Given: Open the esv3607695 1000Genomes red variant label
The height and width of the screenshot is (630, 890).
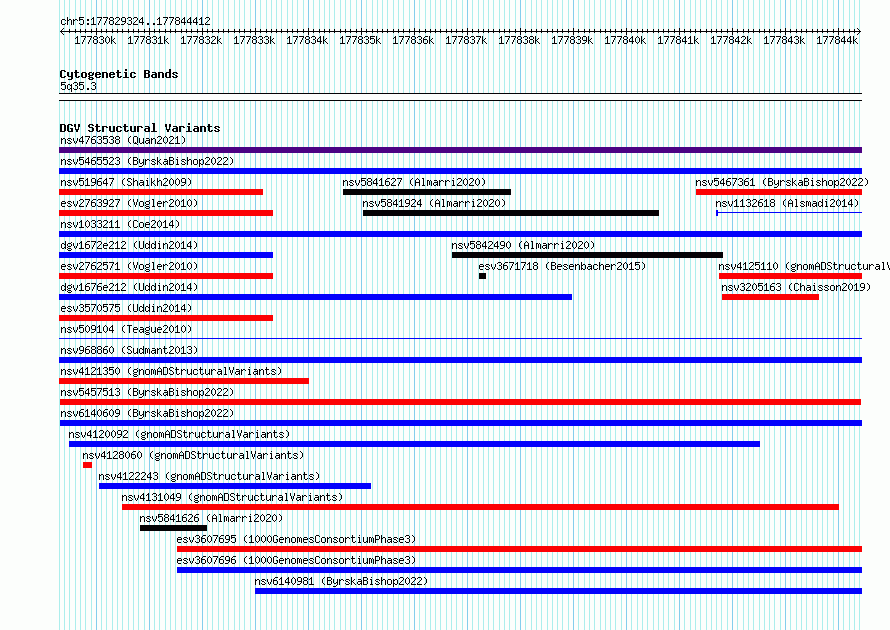Looking at the screenshot, I should click(x=296, y=539).
